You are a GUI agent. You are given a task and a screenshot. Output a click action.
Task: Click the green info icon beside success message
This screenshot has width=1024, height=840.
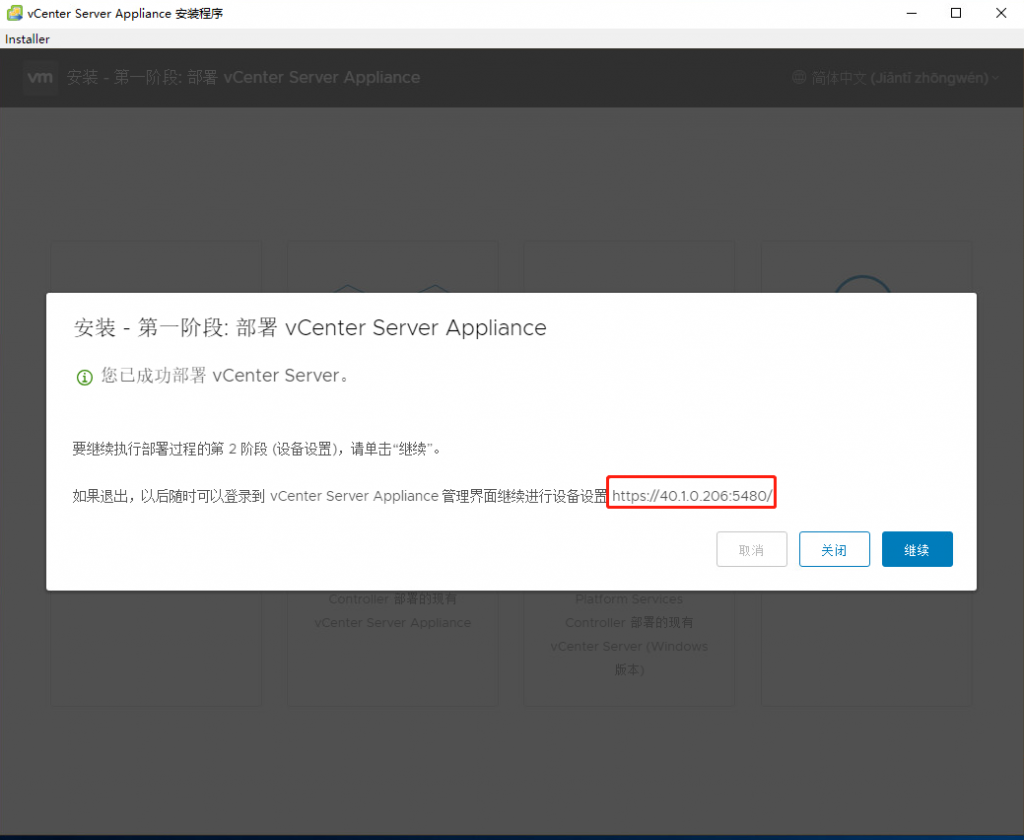point(84,377)
